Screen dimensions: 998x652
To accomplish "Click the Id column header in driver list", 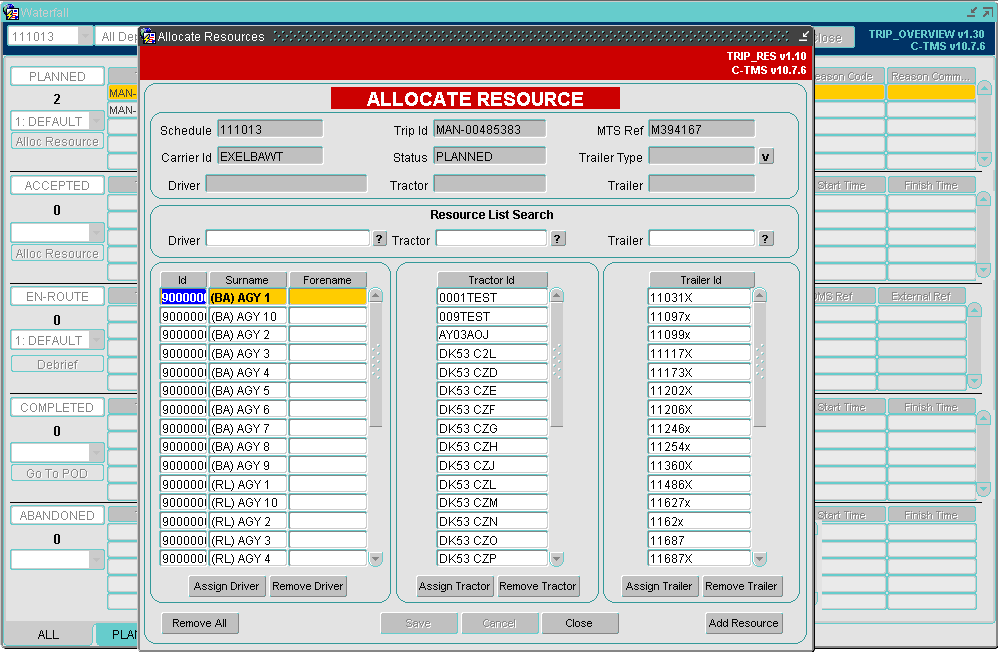I will (183, 280).
